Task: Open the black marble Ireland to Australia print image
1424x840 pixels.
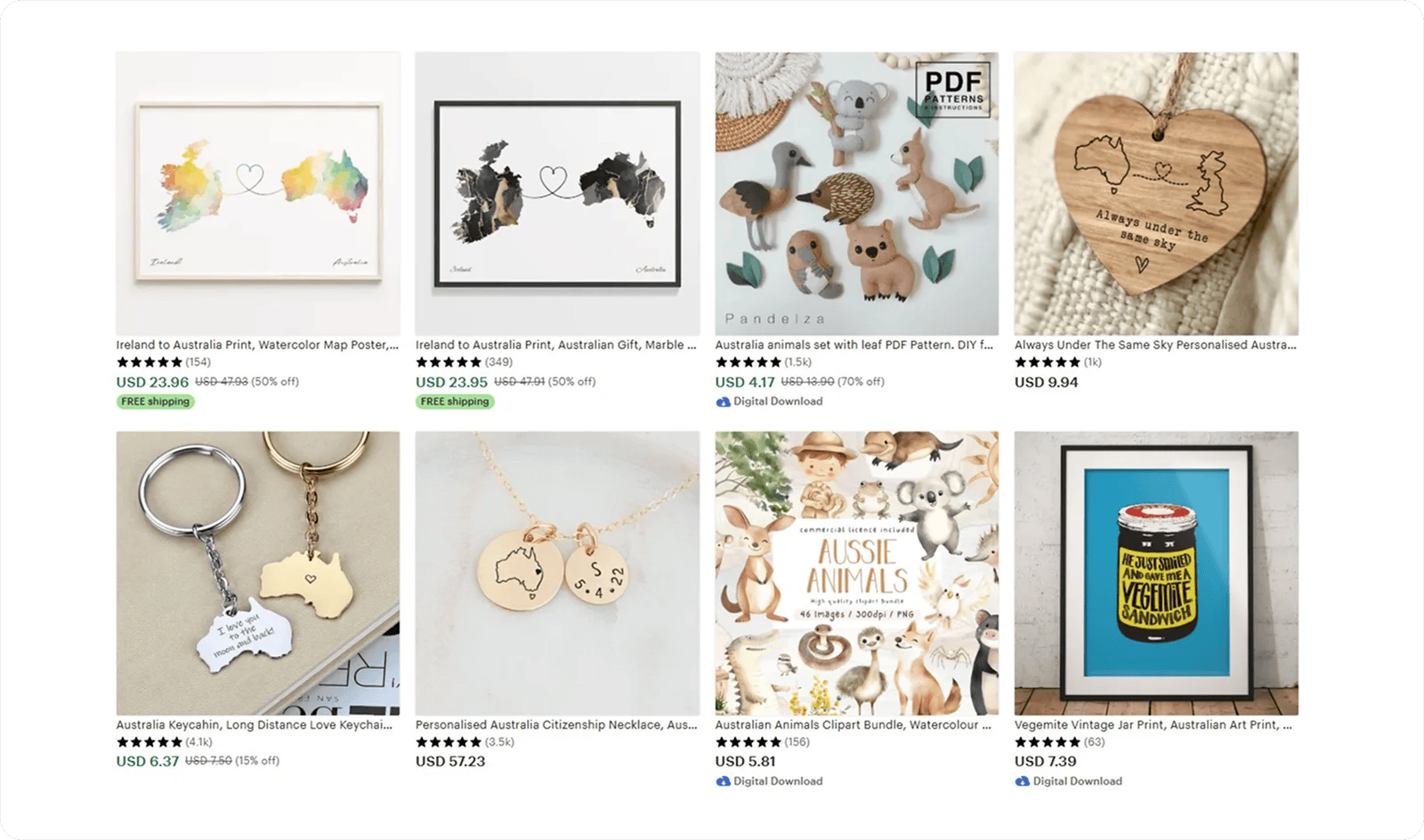Action: 557,193
